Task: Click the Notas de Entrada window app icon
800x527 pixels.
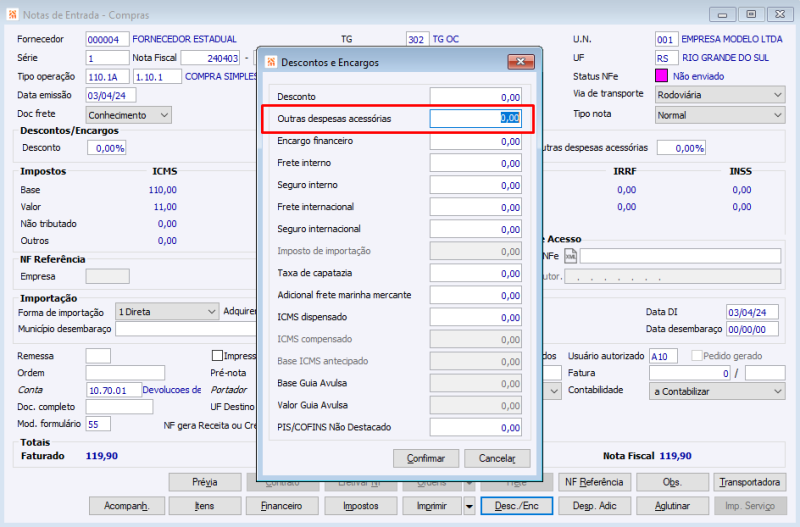Action: (x=13, y=14)
